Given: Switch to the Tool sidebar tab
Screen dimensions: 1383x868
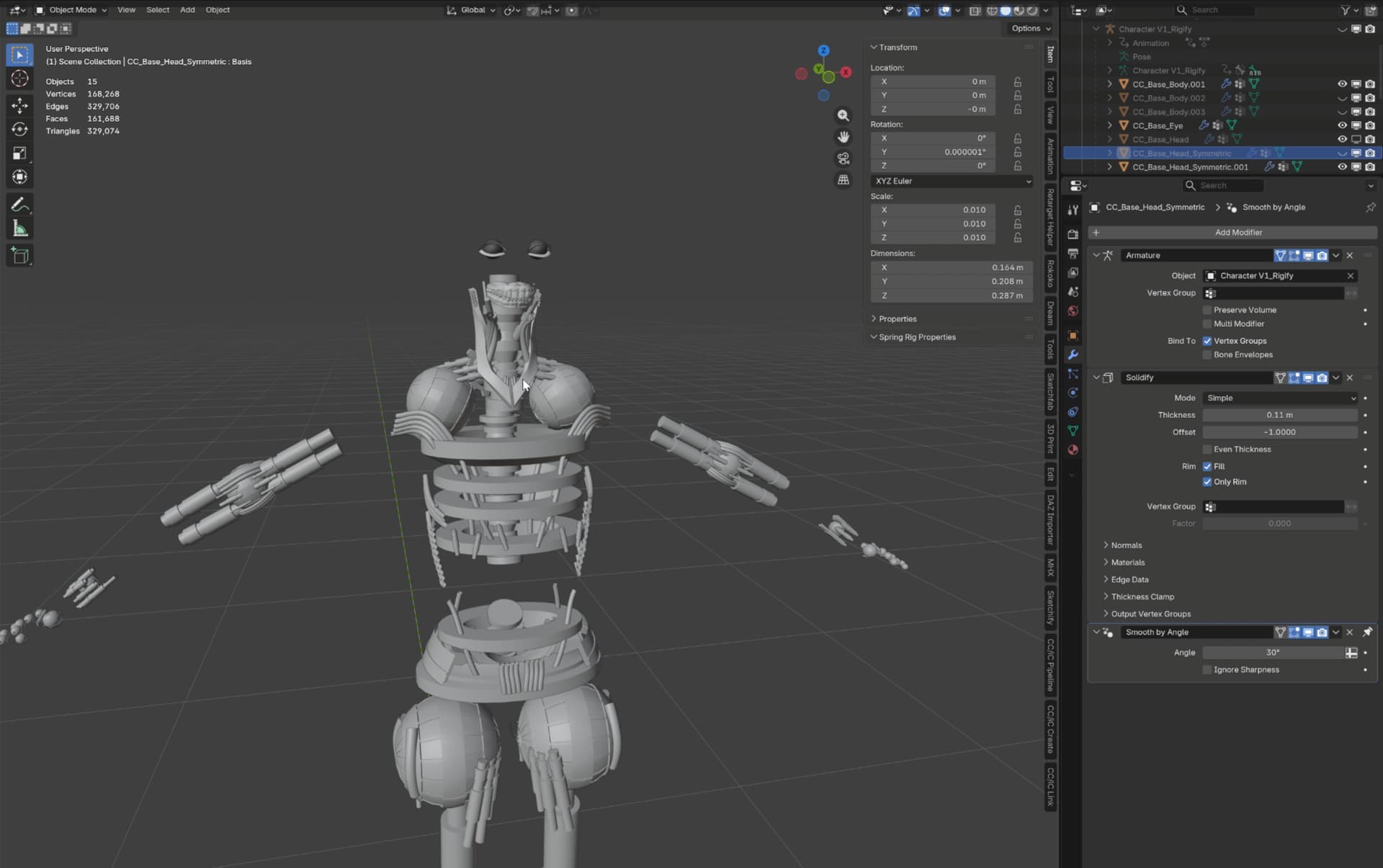Looking at the screenshot, I should click(1050, 85).
